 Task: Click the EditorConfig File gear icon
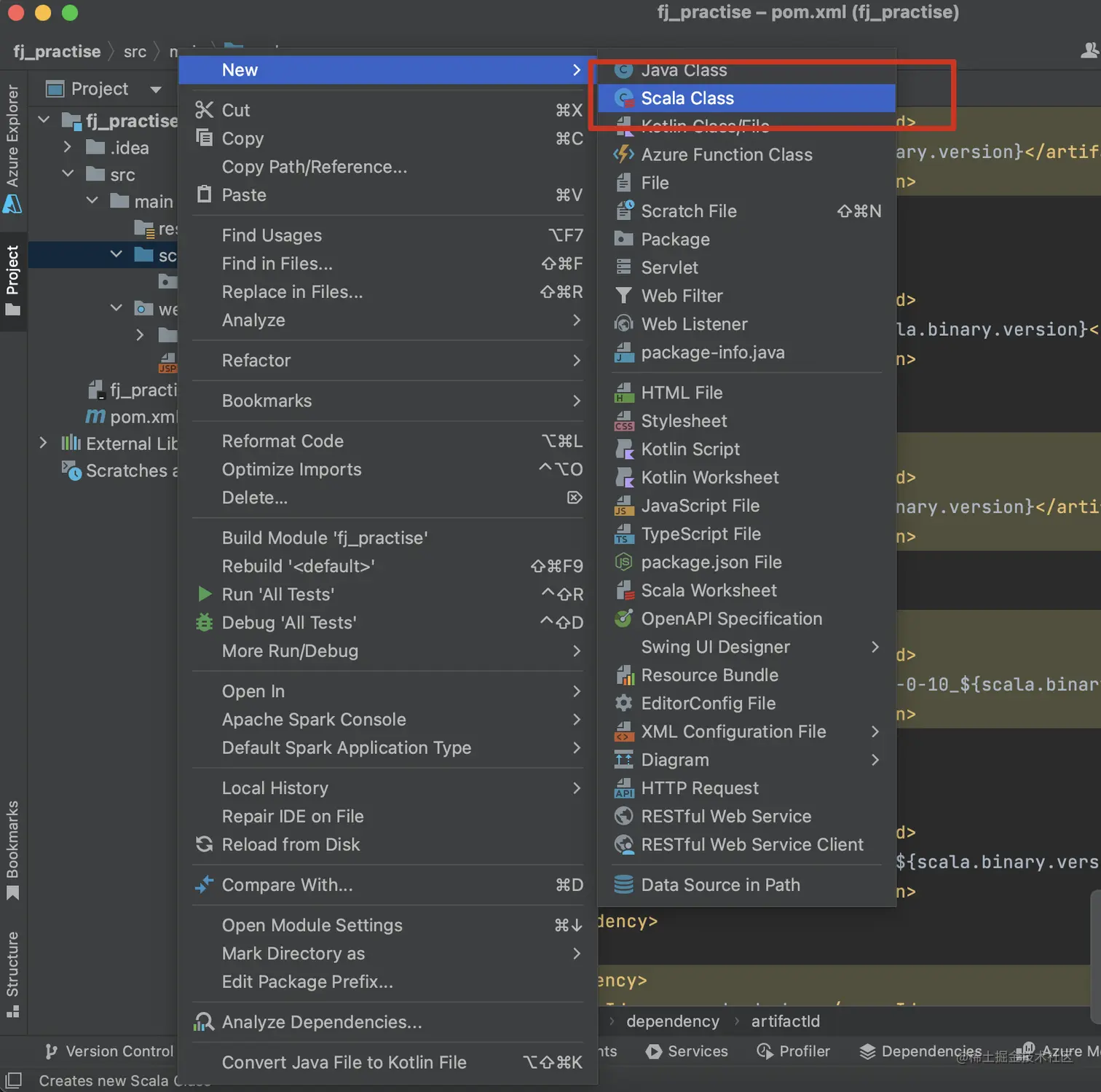[624, 704]
